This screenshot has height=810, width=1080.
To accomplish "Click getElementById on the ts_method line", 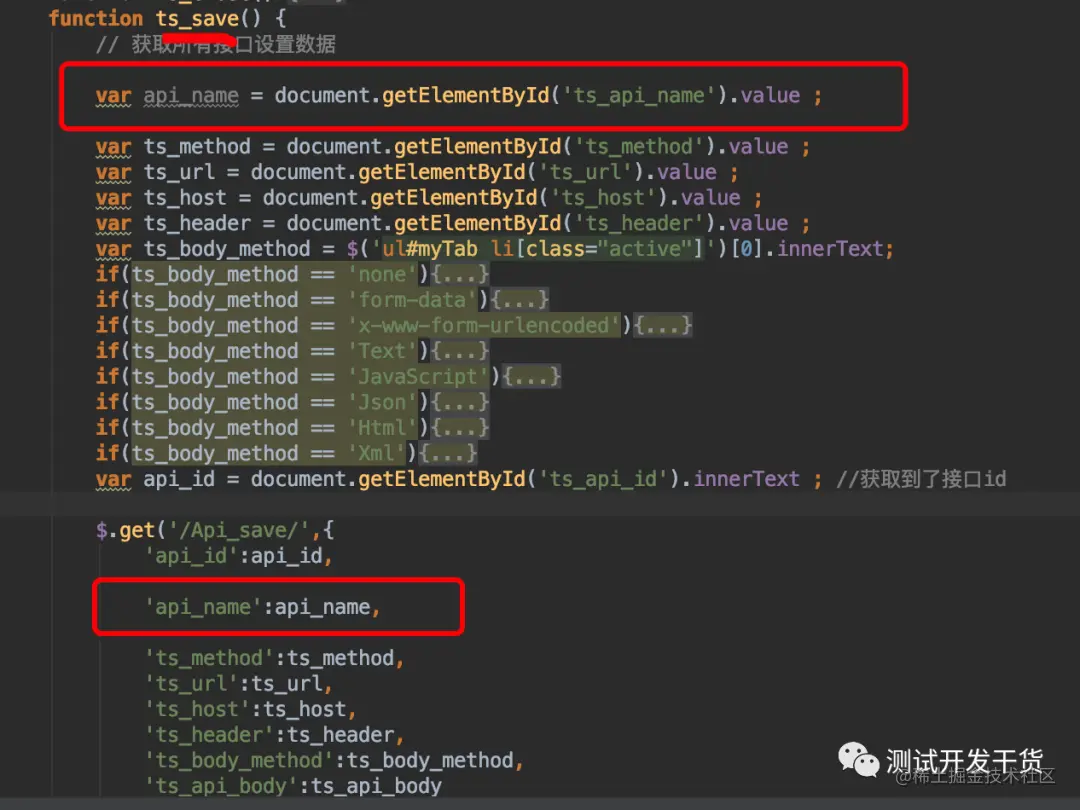I will tap(477, 147).
